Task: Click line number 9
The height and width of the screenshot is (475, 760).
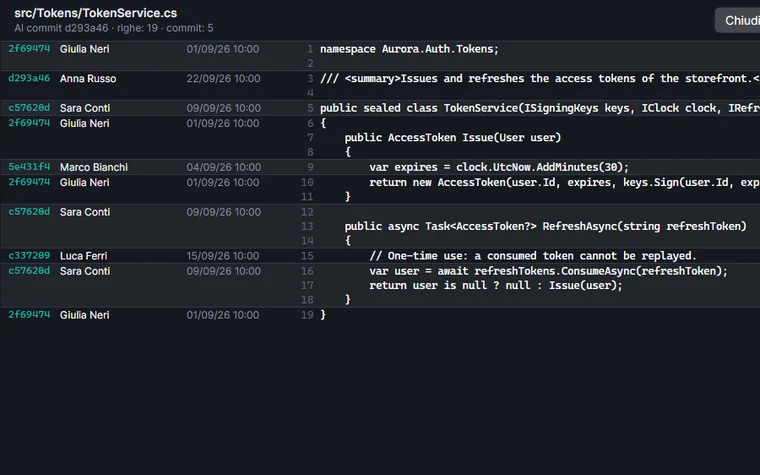Action: (x=310, y=167)
